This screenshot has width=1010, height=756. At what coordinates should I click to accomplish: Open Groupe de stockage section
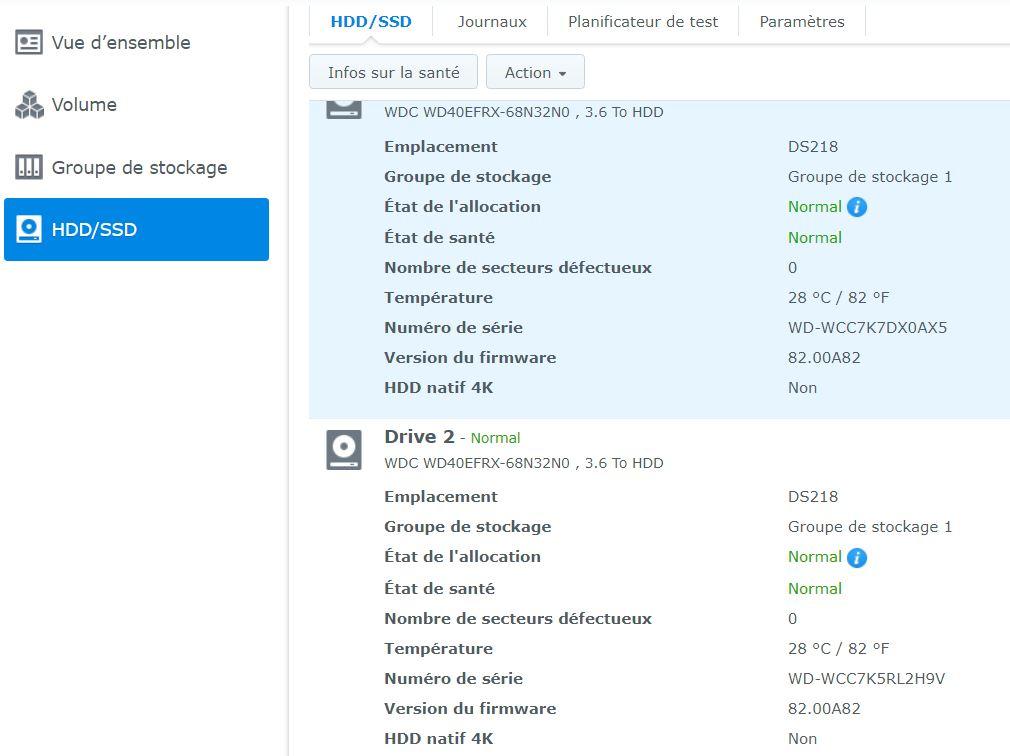139,167
